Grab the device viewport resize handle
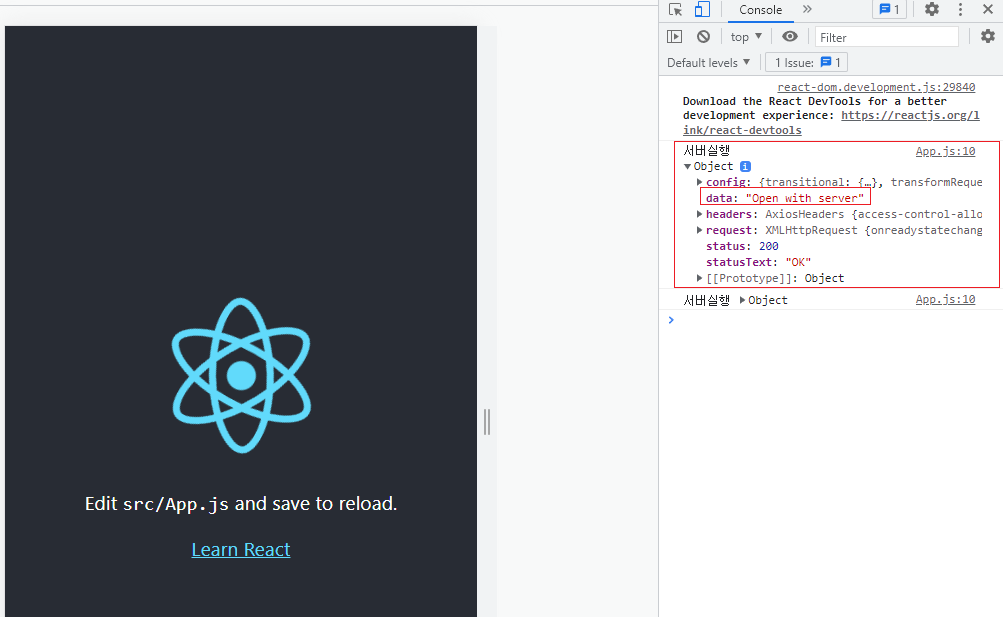 point(487,422)
